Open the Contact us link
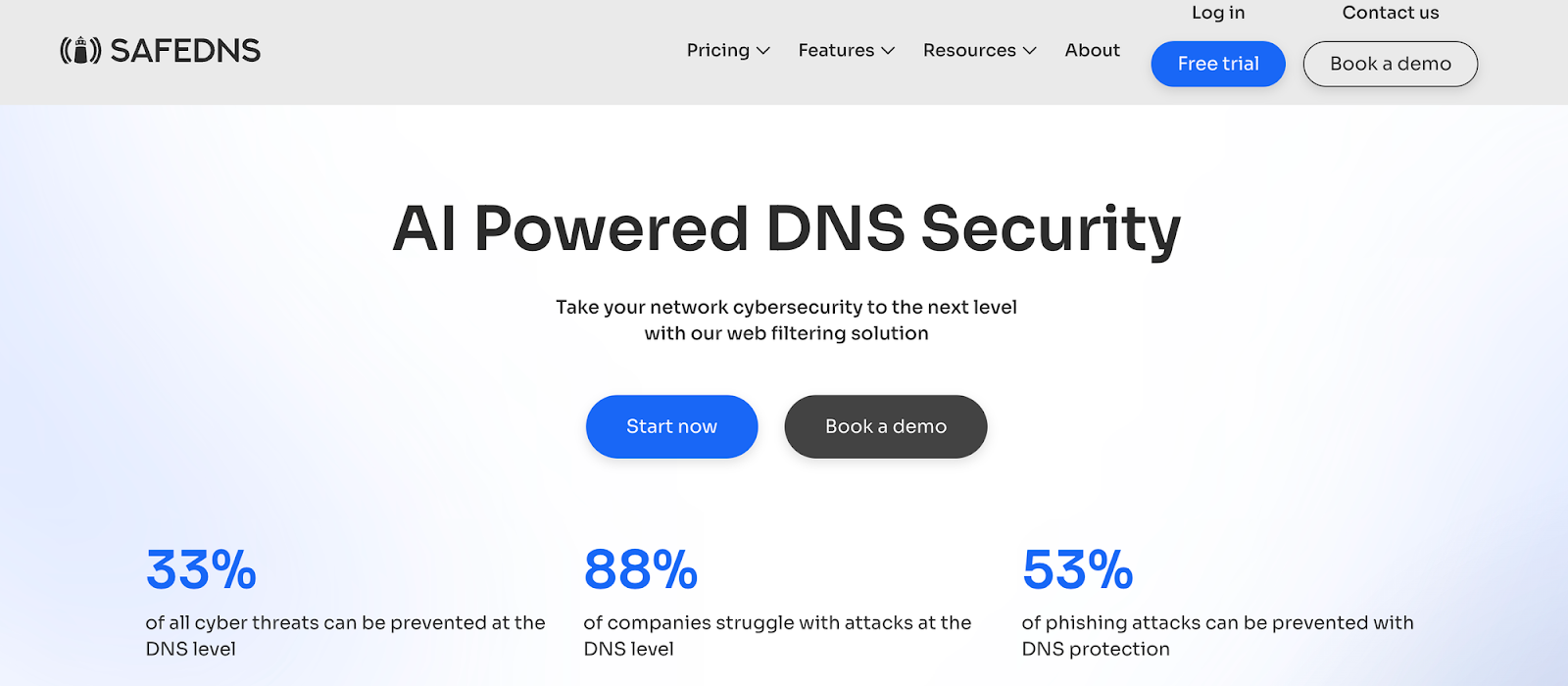1568x686 pixels. (1391, 13)
